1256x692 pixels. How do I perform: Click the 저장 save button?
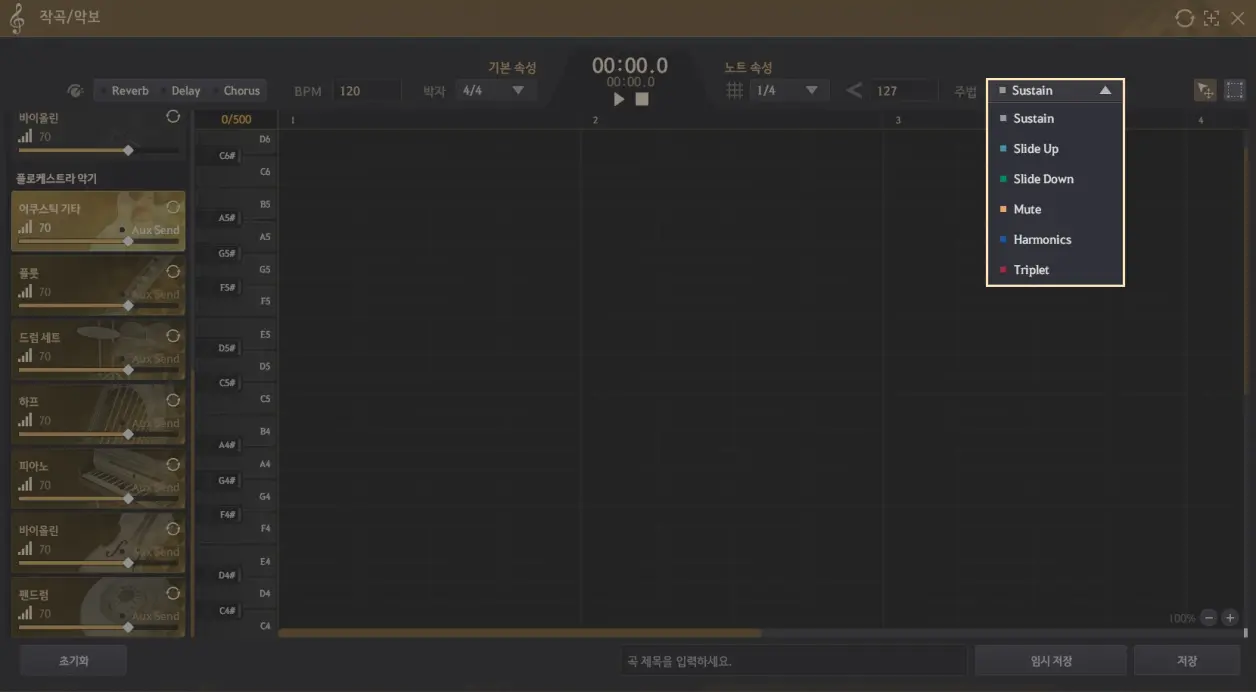[x=1186, y=661]
